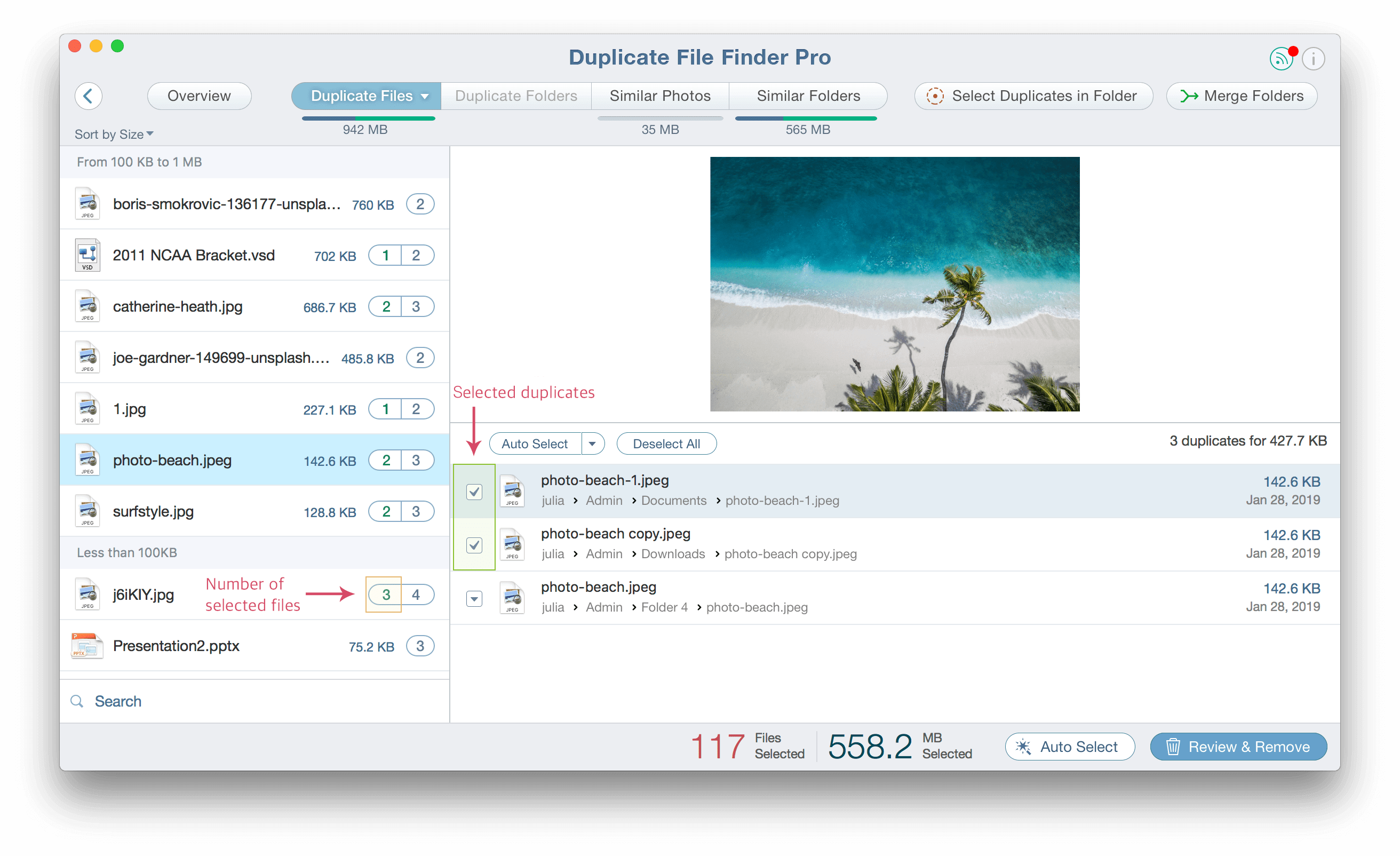Select the PPTX icon beside Presentation2.pptx
The width and height of the screenshot is (1400, 856).
86,645
